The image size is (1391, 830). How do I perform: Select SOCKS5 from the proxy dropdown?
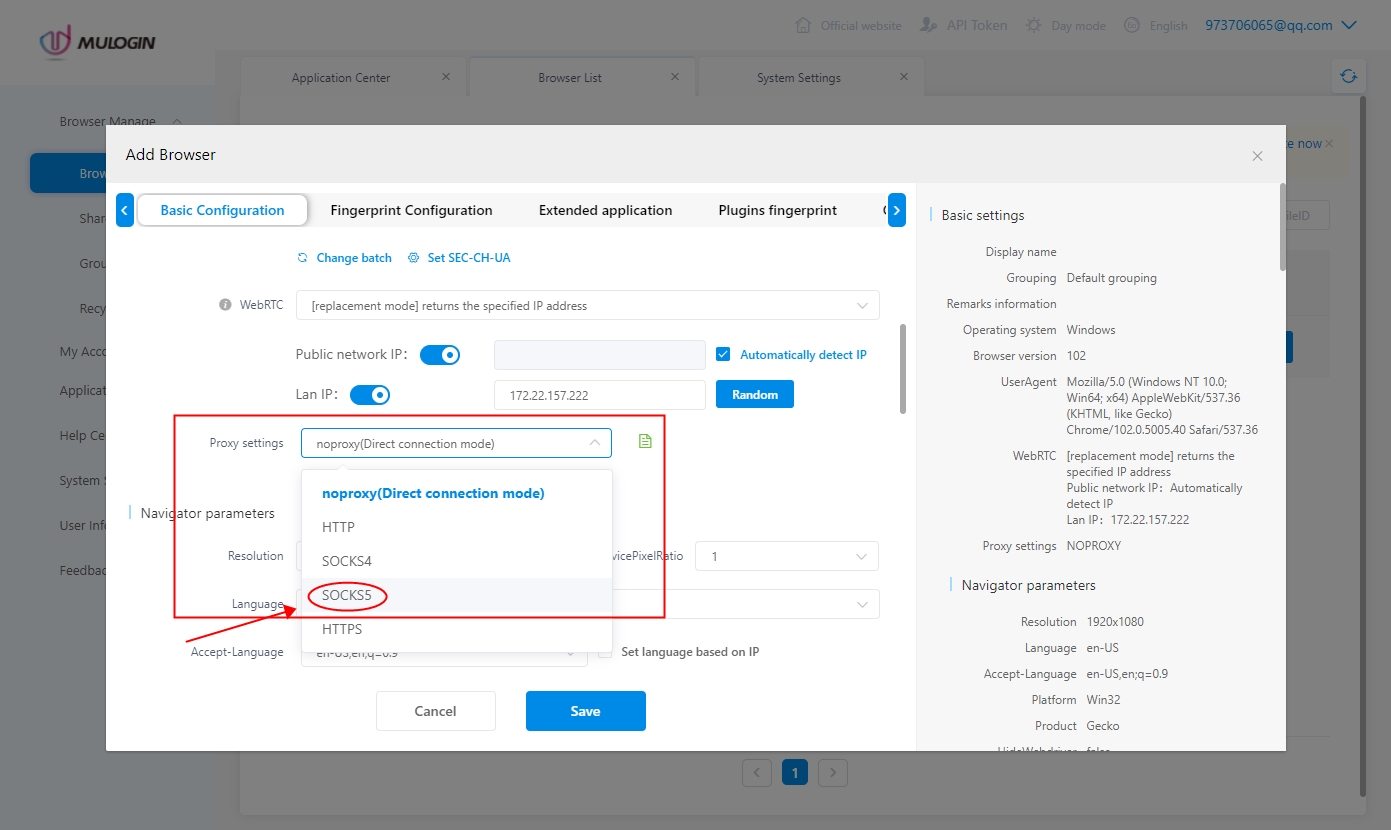[347, 595]
